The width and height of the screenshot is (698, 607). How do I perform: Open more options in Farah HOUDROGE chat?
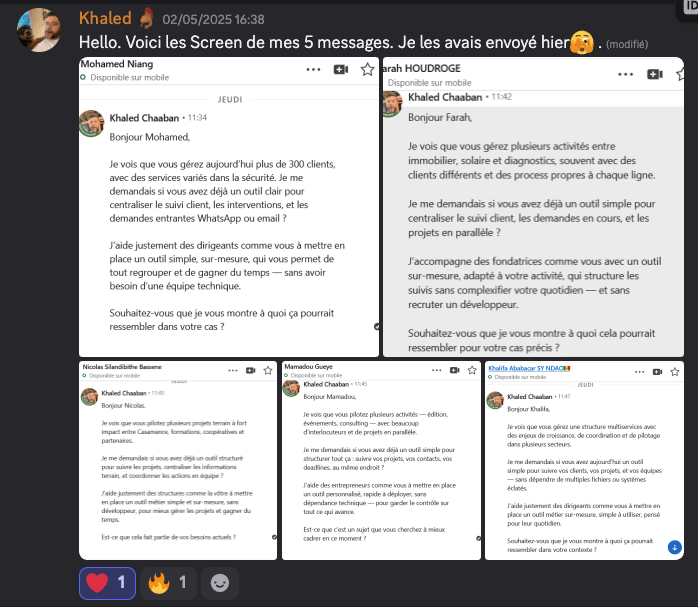(625, 74)
